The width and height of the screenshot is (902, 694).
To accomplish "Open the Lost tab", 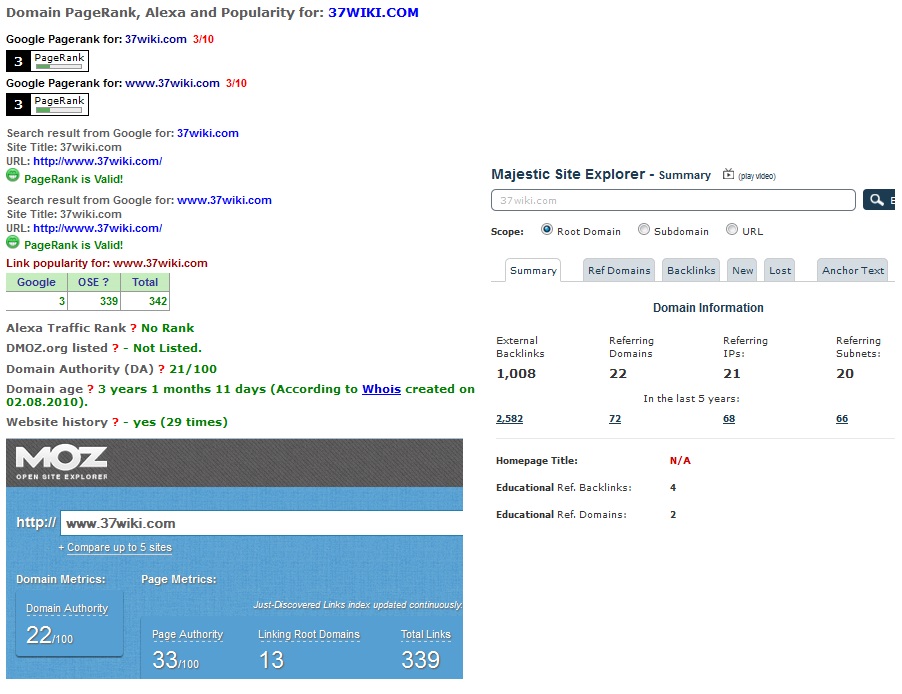I will click(780, 270).
